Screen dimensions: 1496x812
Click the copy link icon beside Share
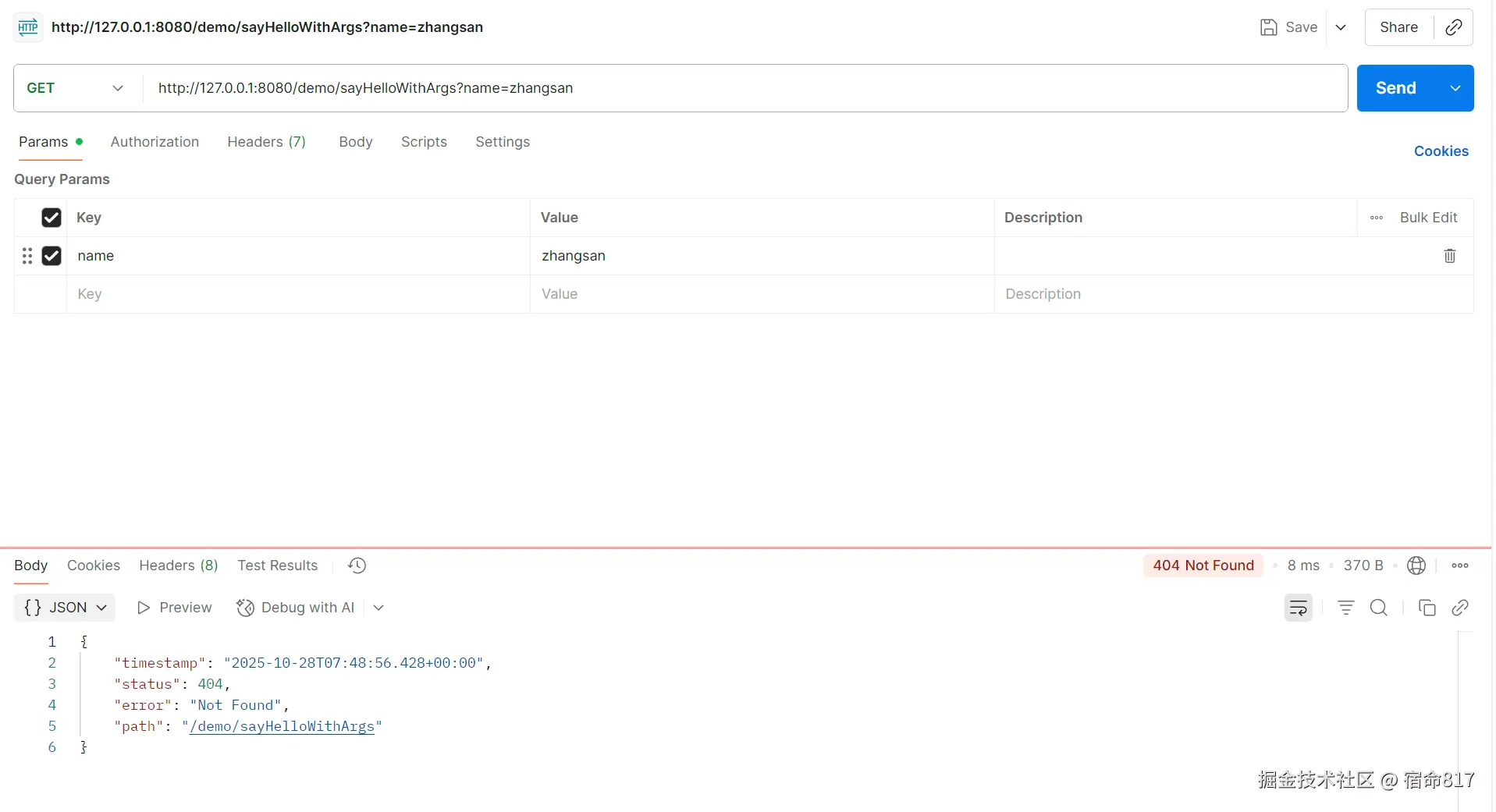point(1453,27)
